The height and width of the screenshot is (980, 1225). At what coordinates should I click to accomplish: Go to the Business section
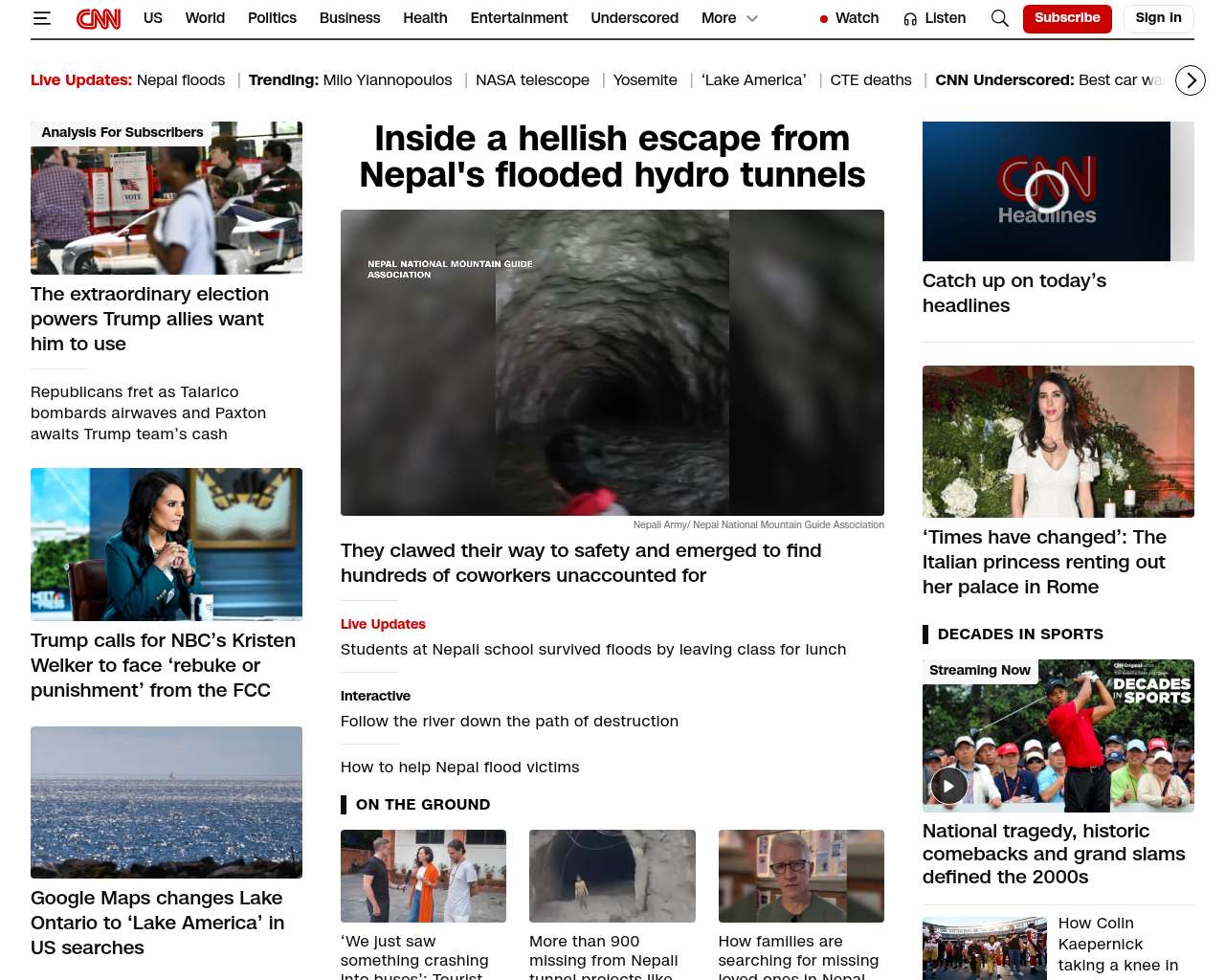349,18
